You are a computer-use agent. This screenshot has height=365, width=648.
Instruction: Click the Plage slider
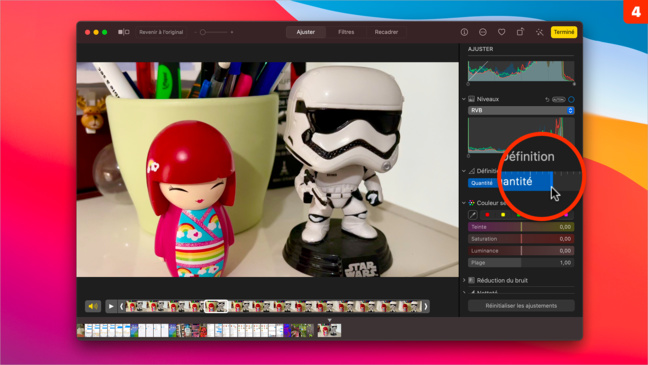click(521, 263)
